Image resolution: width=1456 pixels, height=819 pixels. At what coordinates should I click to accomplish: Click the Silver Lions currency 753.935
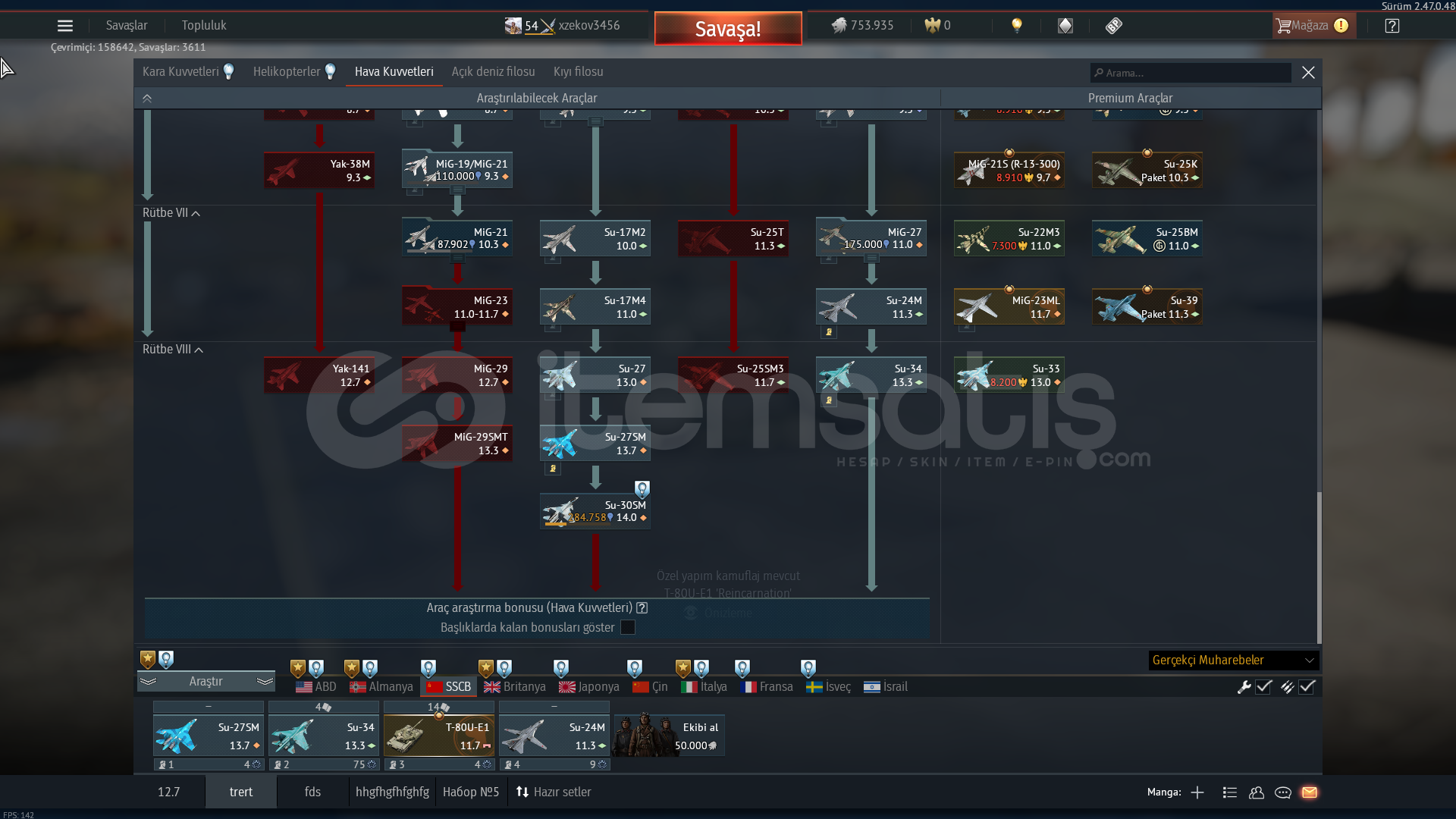(x=863, y=26)
